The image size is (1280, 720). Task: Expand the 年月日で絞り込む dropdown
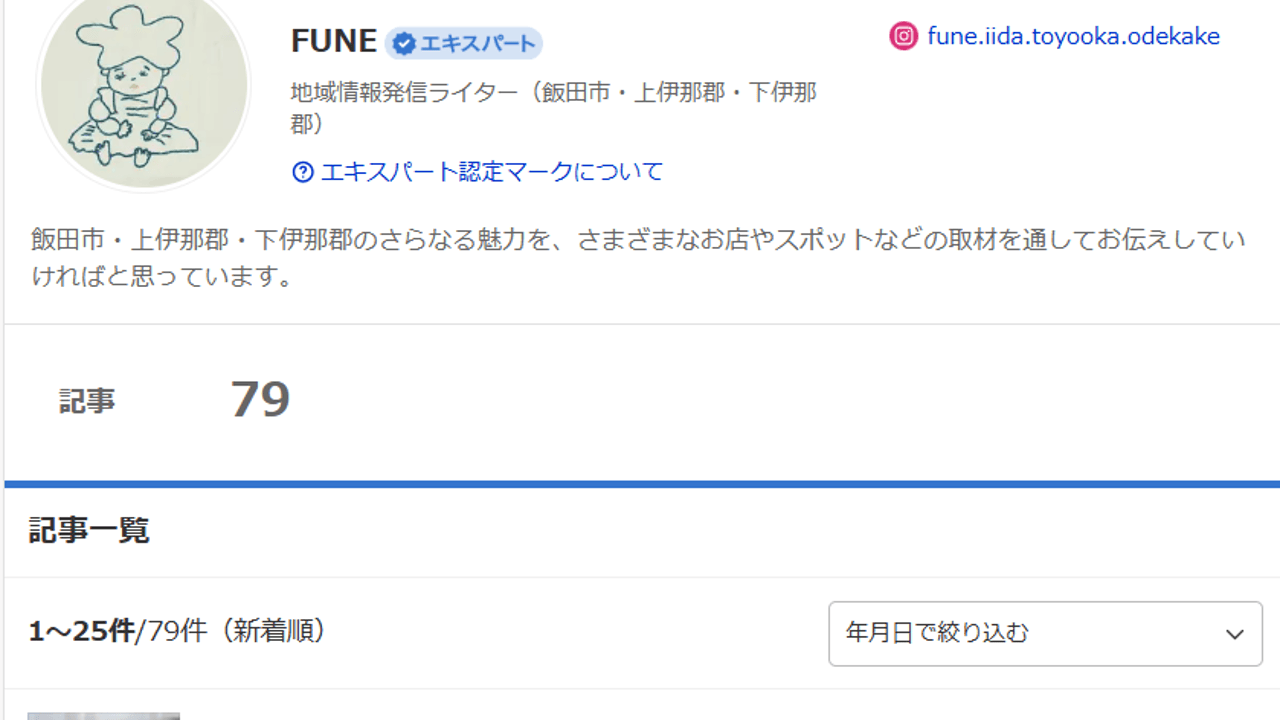point(1045,633)
